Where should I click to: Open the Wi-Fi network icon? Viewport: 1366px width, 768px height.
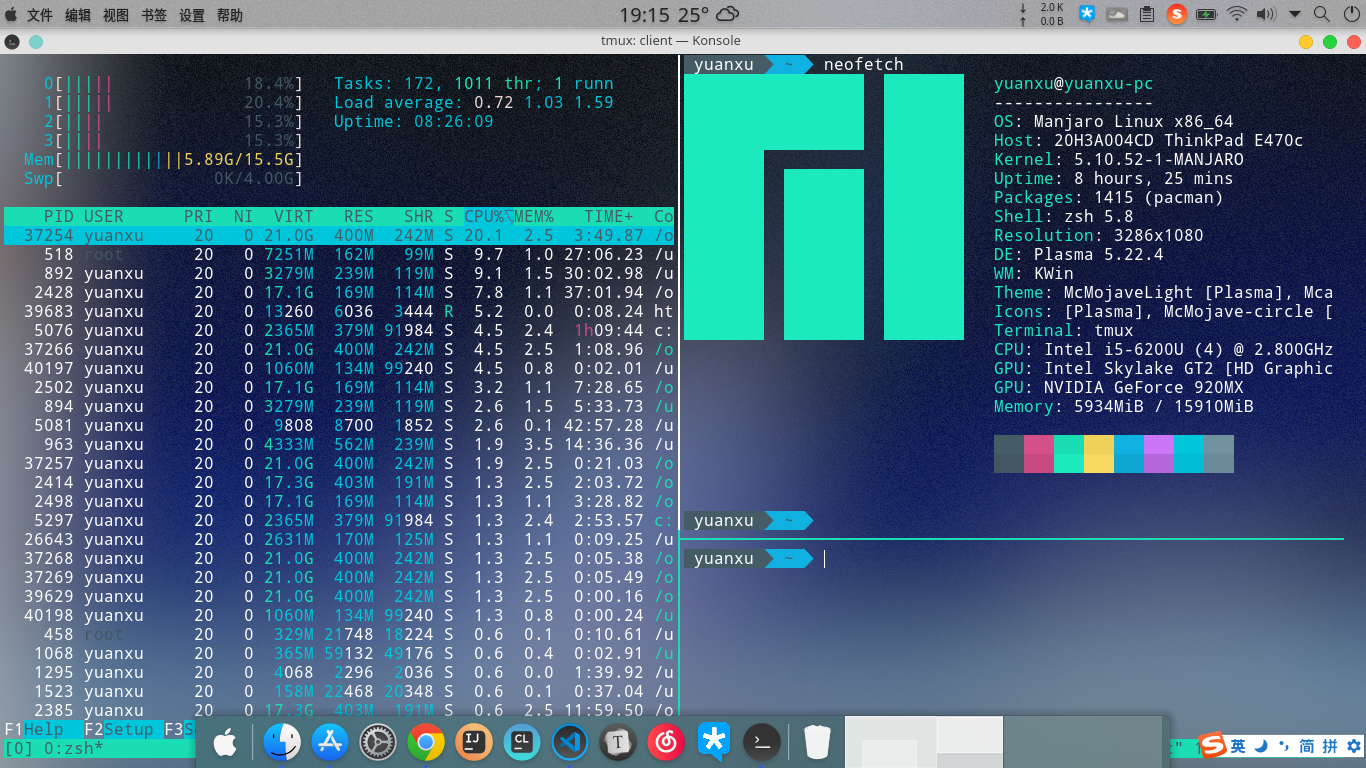[1237, 14]
